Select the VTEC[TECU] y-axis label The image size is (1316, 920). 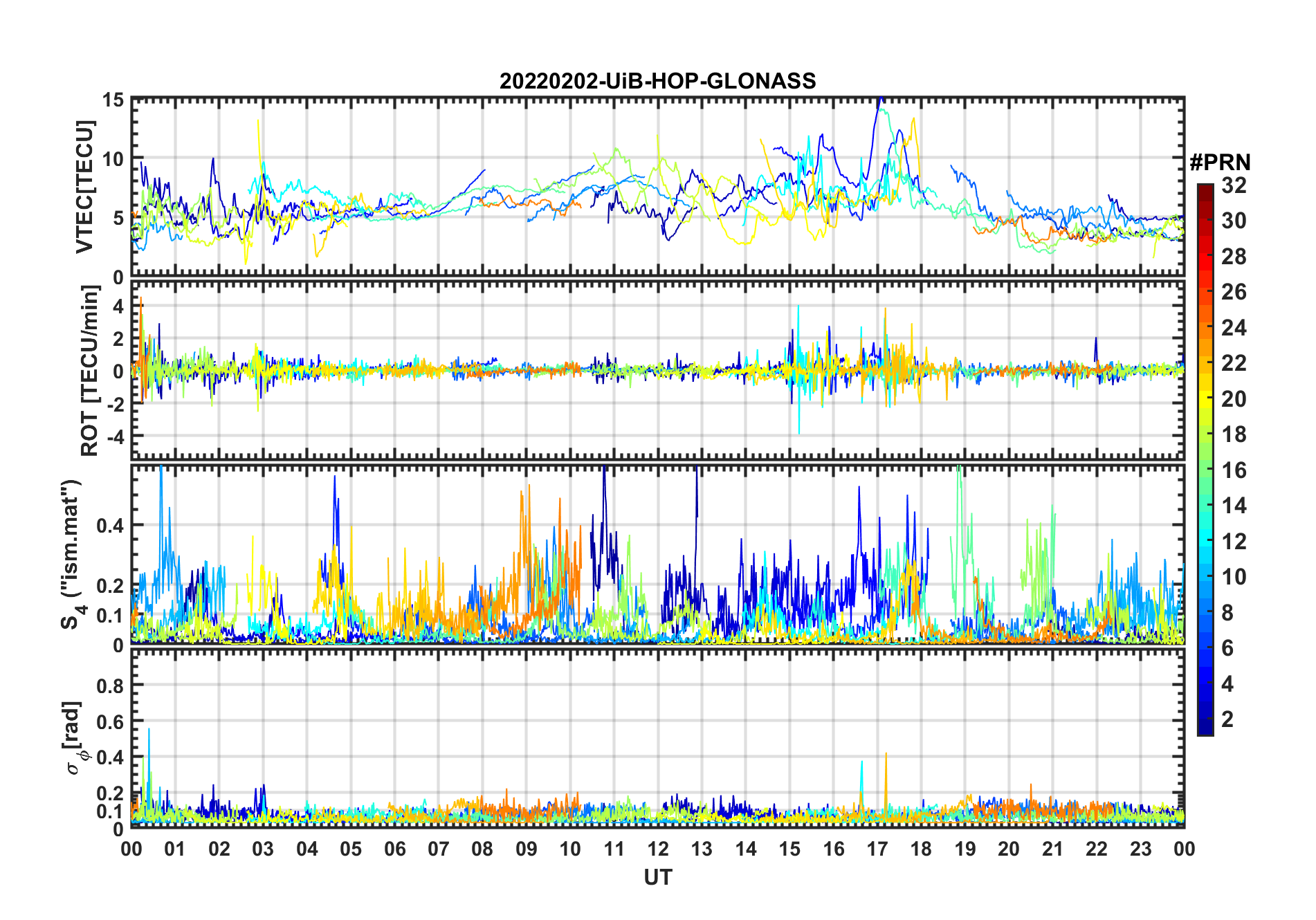(84, 187)
